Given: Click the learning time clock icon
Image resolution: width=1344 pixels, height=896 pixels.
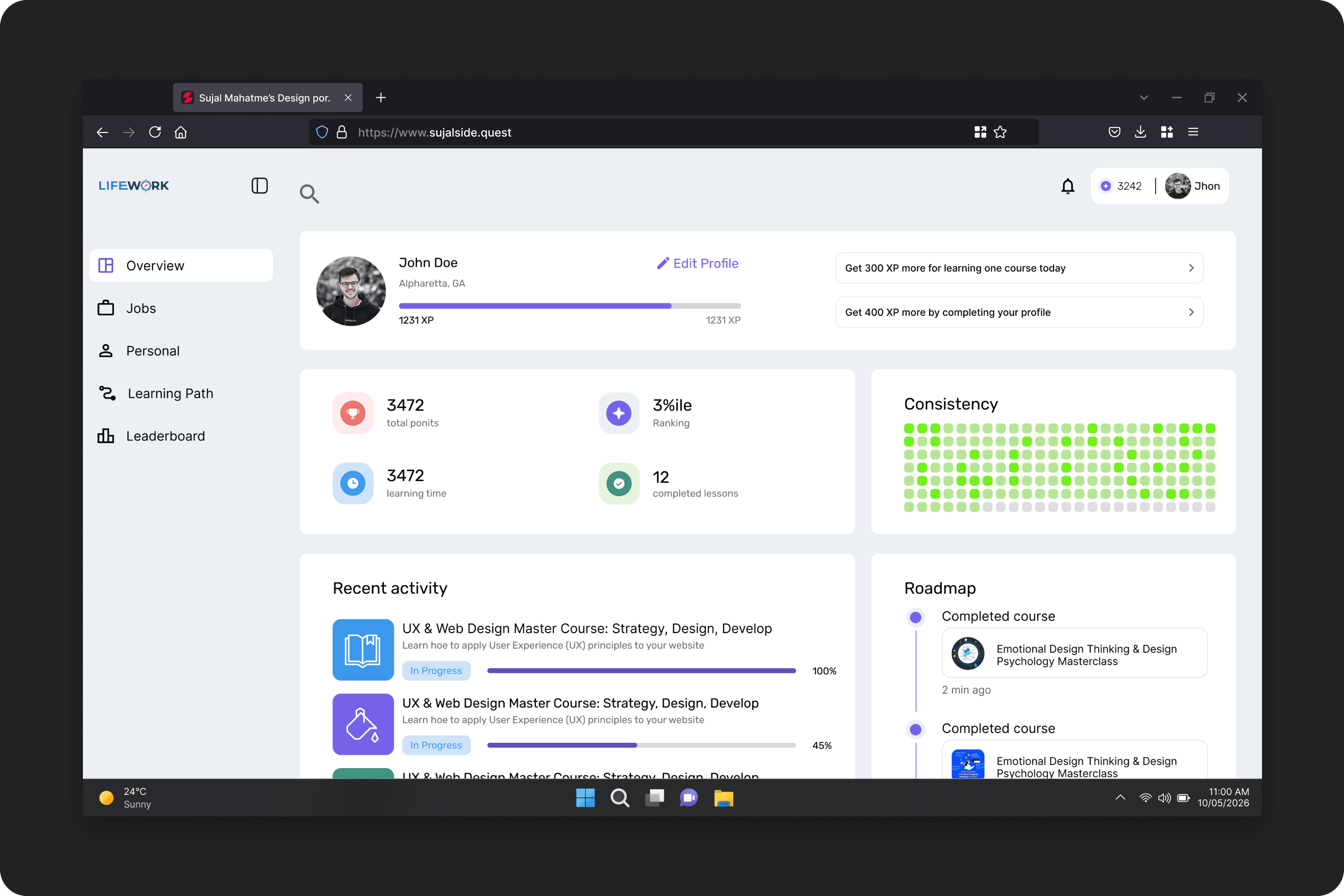Looking at the screenshot, I should point(353,483).
